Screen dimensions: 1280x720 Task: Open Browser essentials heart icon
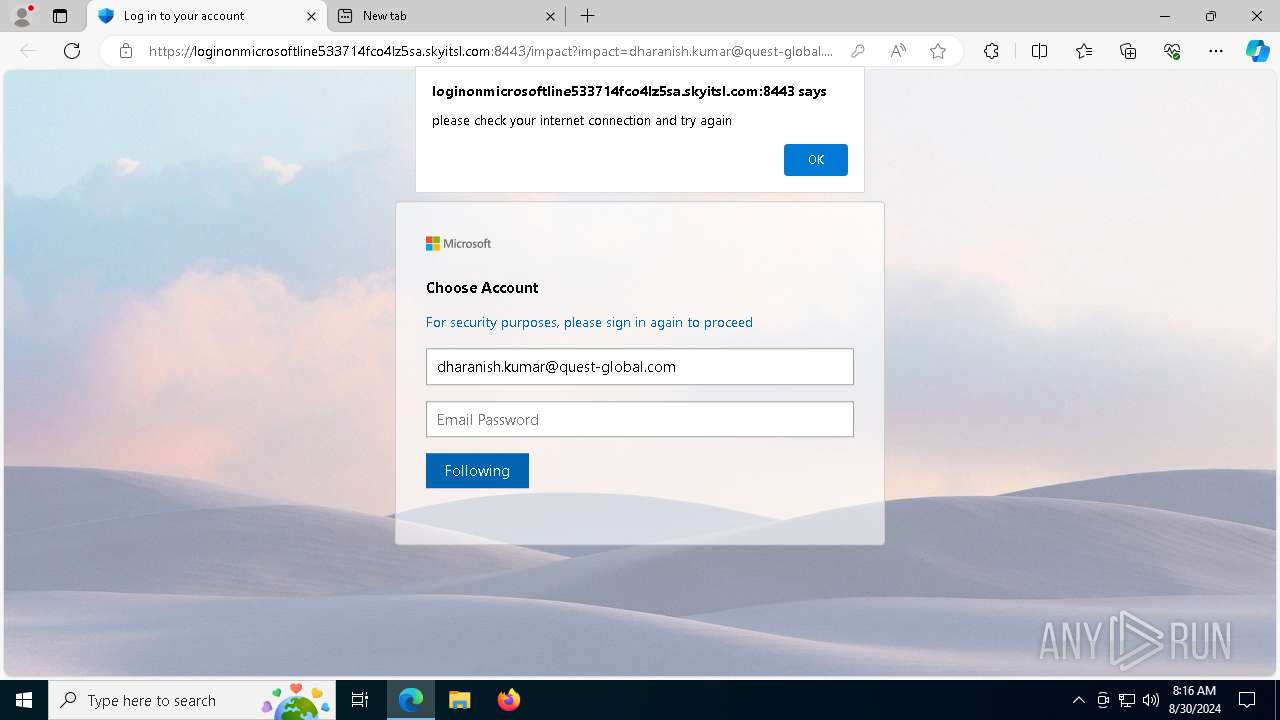[1172, 51]
